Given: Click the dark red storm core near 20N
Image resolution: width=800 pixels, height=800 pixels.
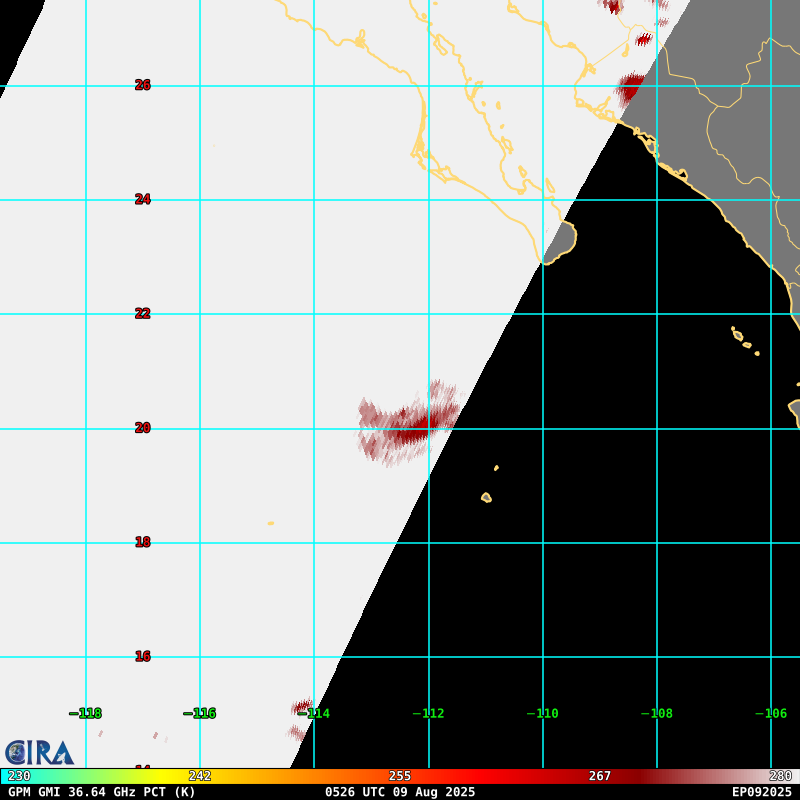Looking at the screenshot, I should pos(411,431).
